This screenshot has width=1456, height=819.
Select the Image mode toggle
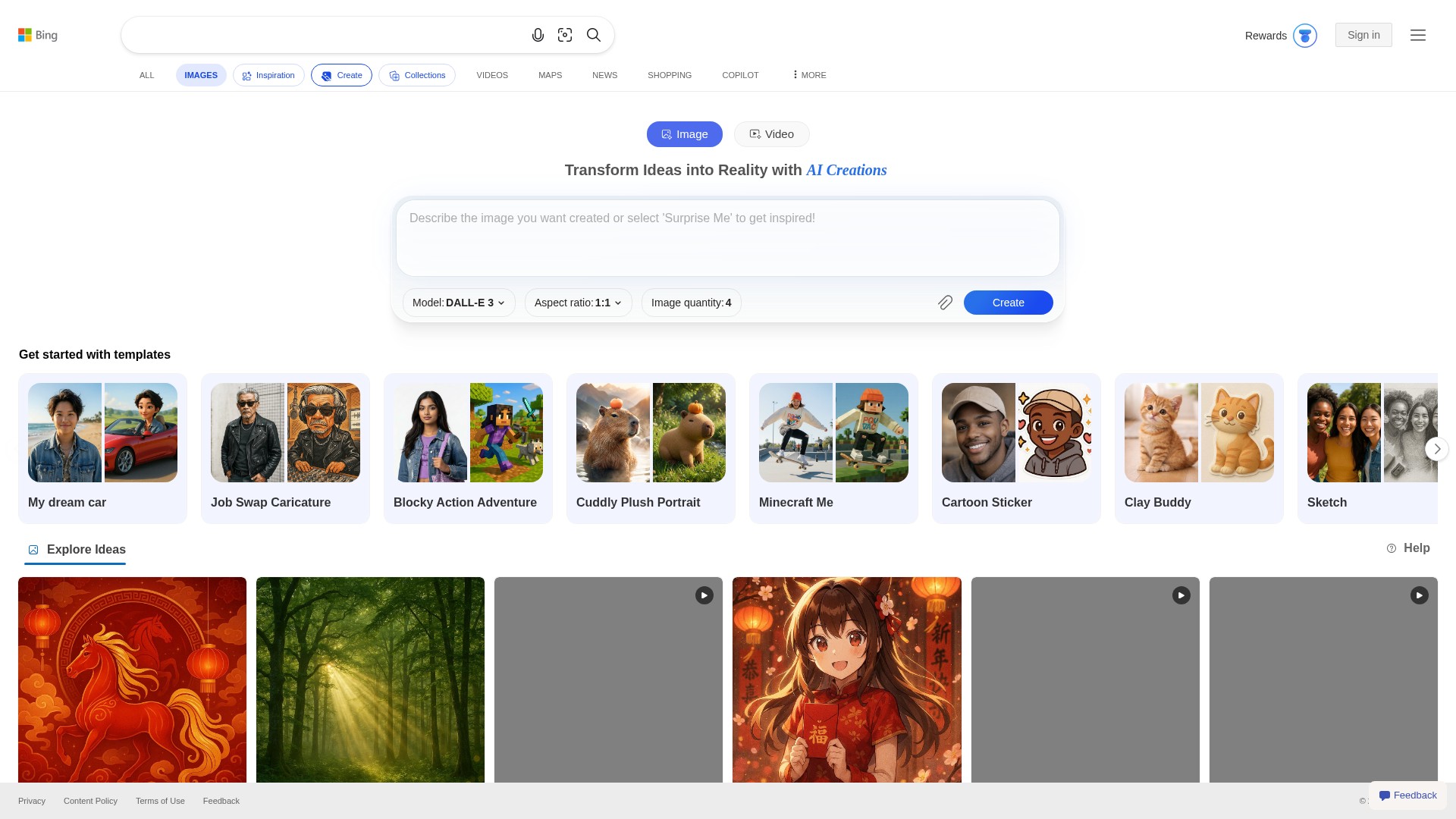tap(684, 134)
